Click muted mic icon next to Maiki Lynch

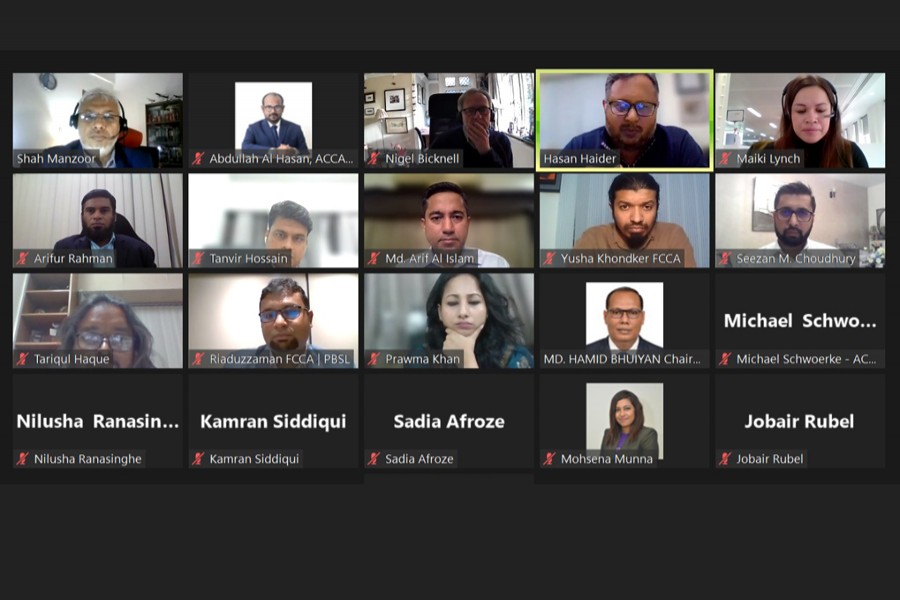click(x=725, y=158)
